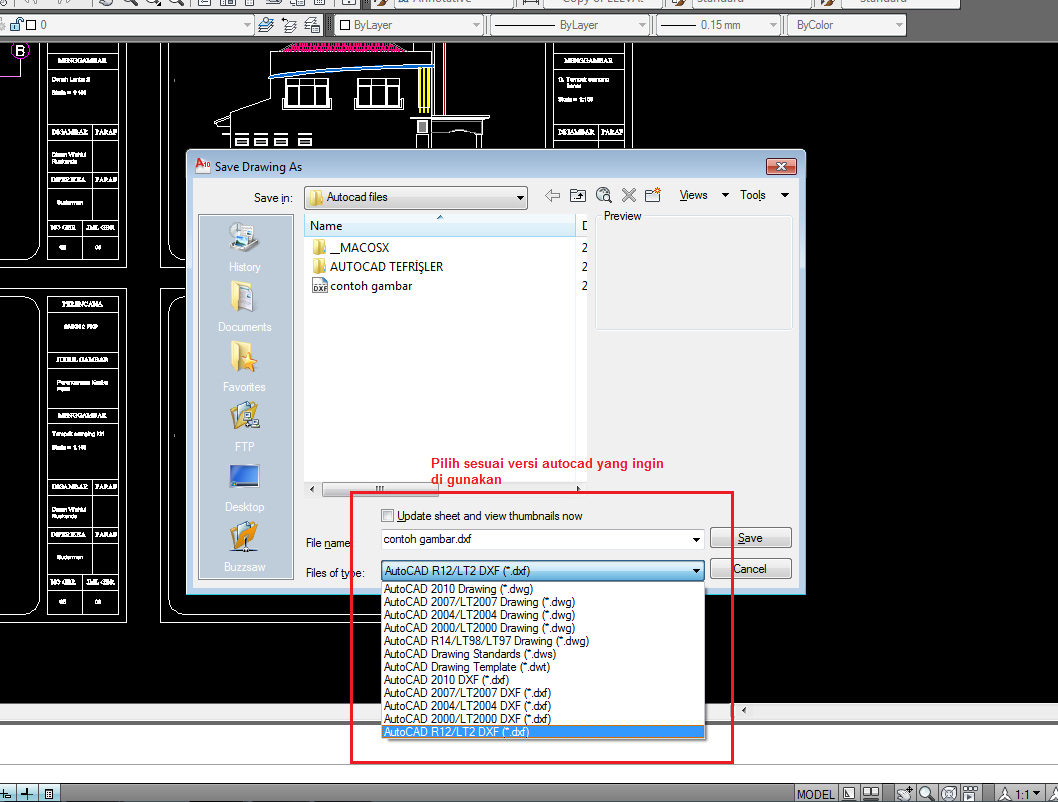This screenshot has height=802, width=1058.
Task: Close the Save Drawing As dialog
Action: point(781,166)
